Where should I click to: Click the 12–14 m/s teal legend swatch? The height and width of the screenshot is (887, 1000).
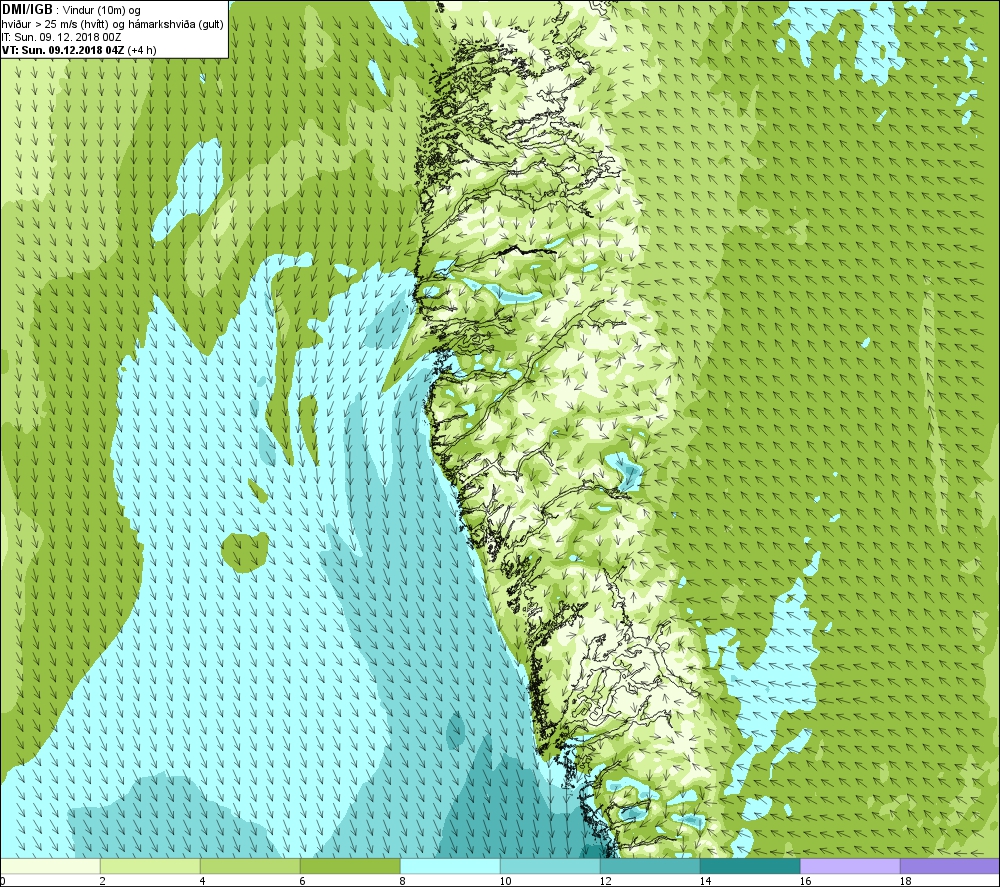coord(650,866)
